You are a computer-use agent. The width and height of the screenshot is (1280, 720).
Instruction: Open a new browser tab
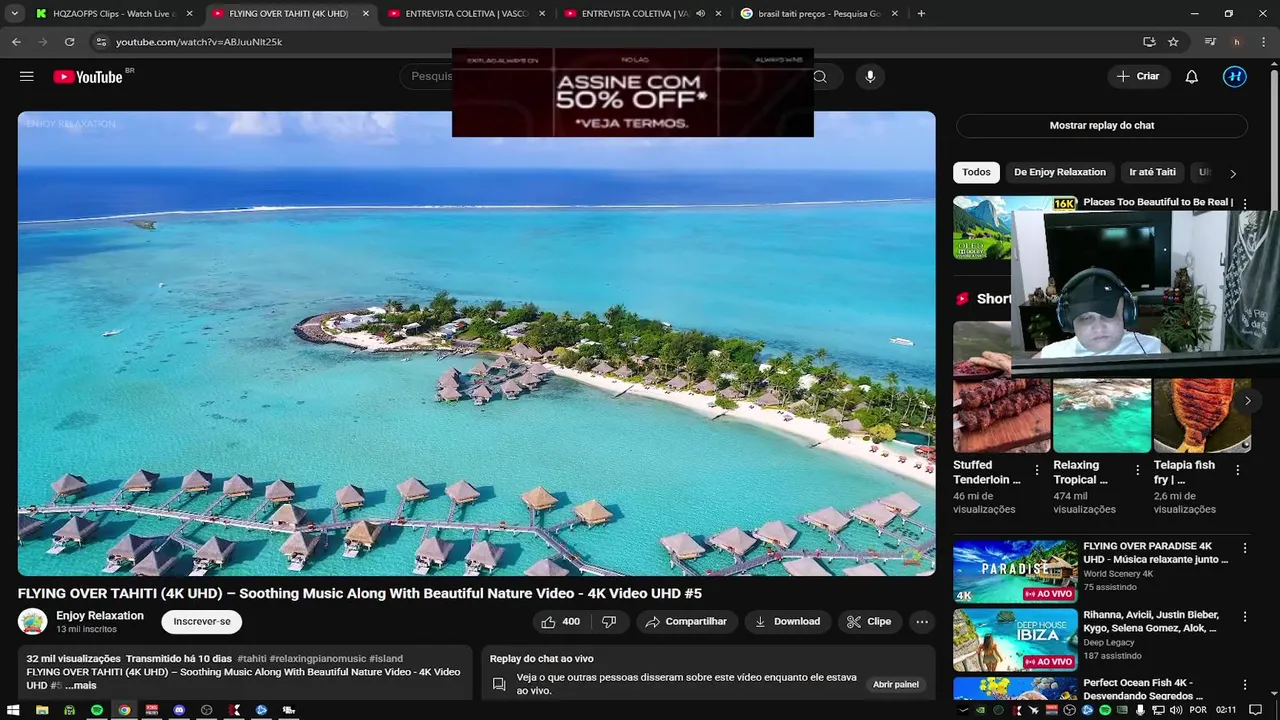921,14
